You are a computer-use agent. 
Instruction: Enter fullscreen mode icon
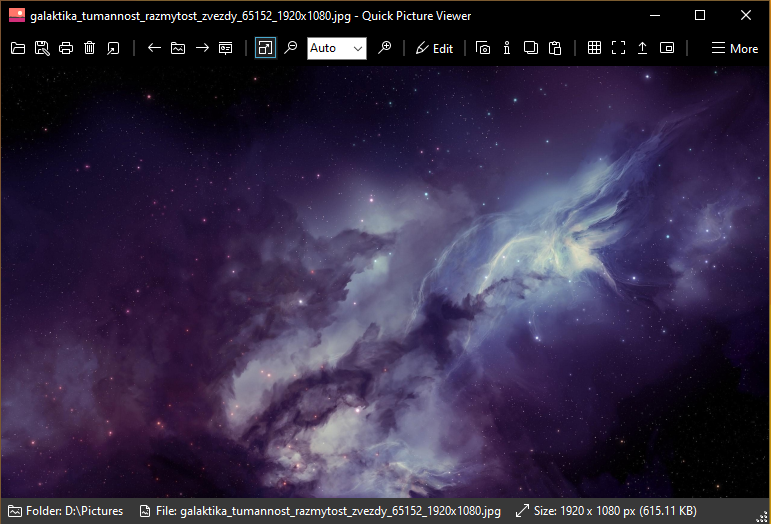point(619,48)
